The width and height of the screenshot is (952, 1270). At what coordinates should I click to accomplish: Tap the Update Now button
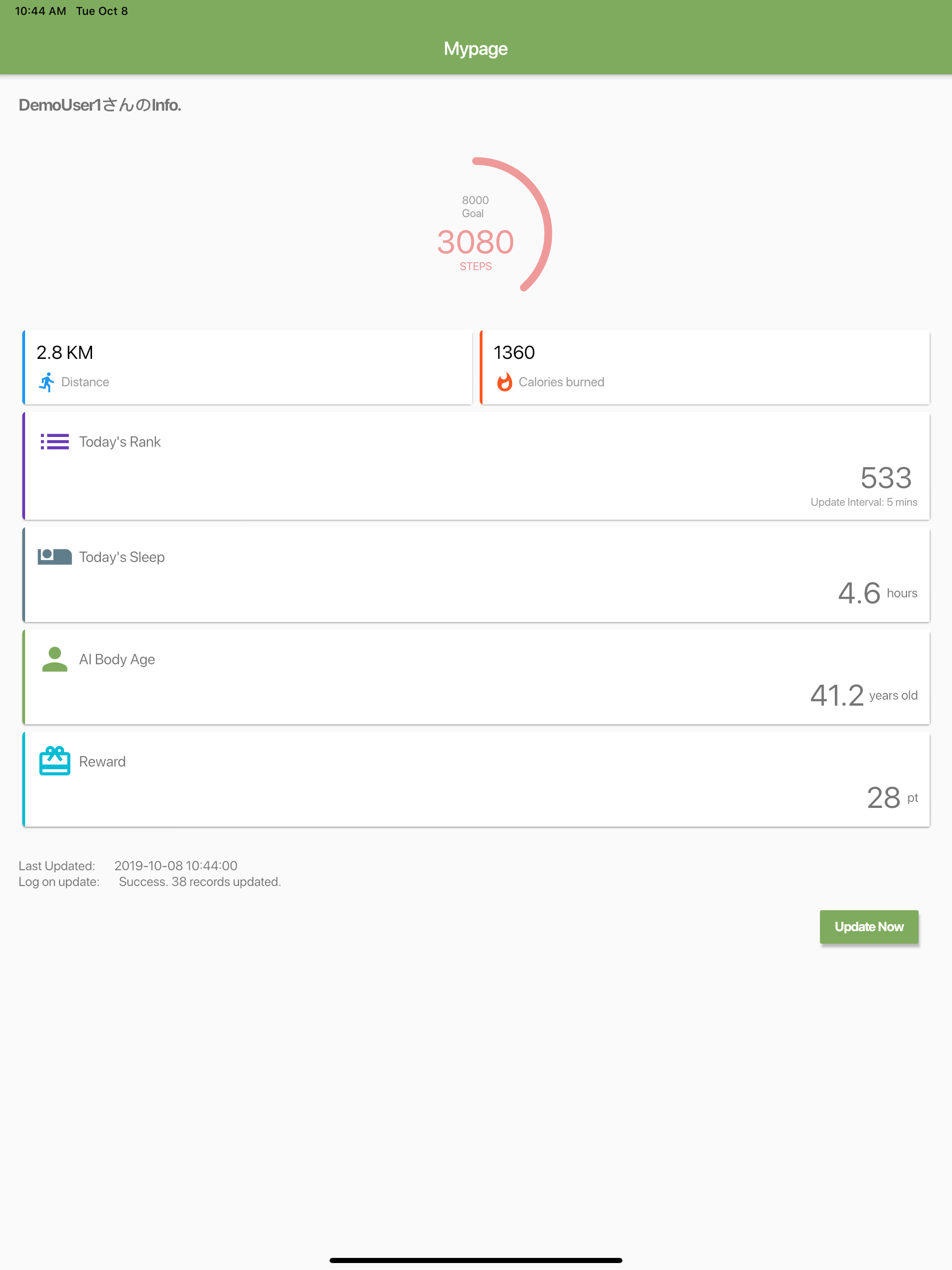click(x=869, y=926)
